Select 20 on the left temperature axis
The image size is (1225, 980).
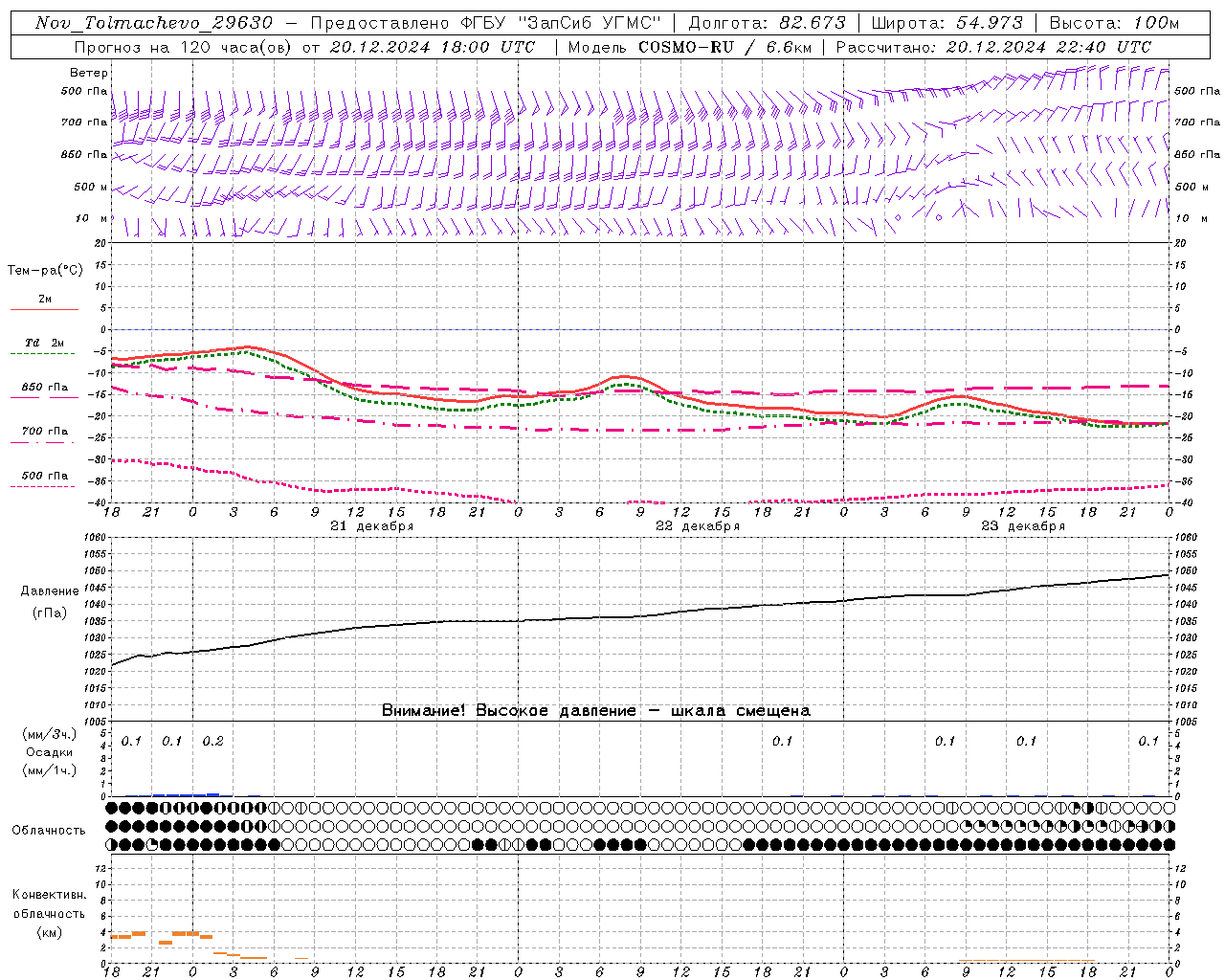pyautogui.click(x=100, y=243)
